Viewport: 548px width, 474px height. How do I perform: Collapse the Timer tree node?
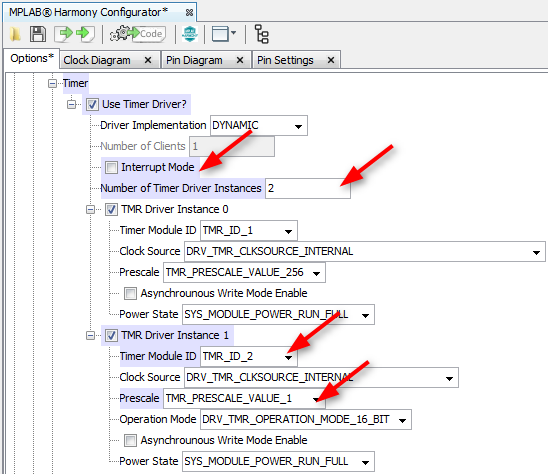[x=52, y=84]
